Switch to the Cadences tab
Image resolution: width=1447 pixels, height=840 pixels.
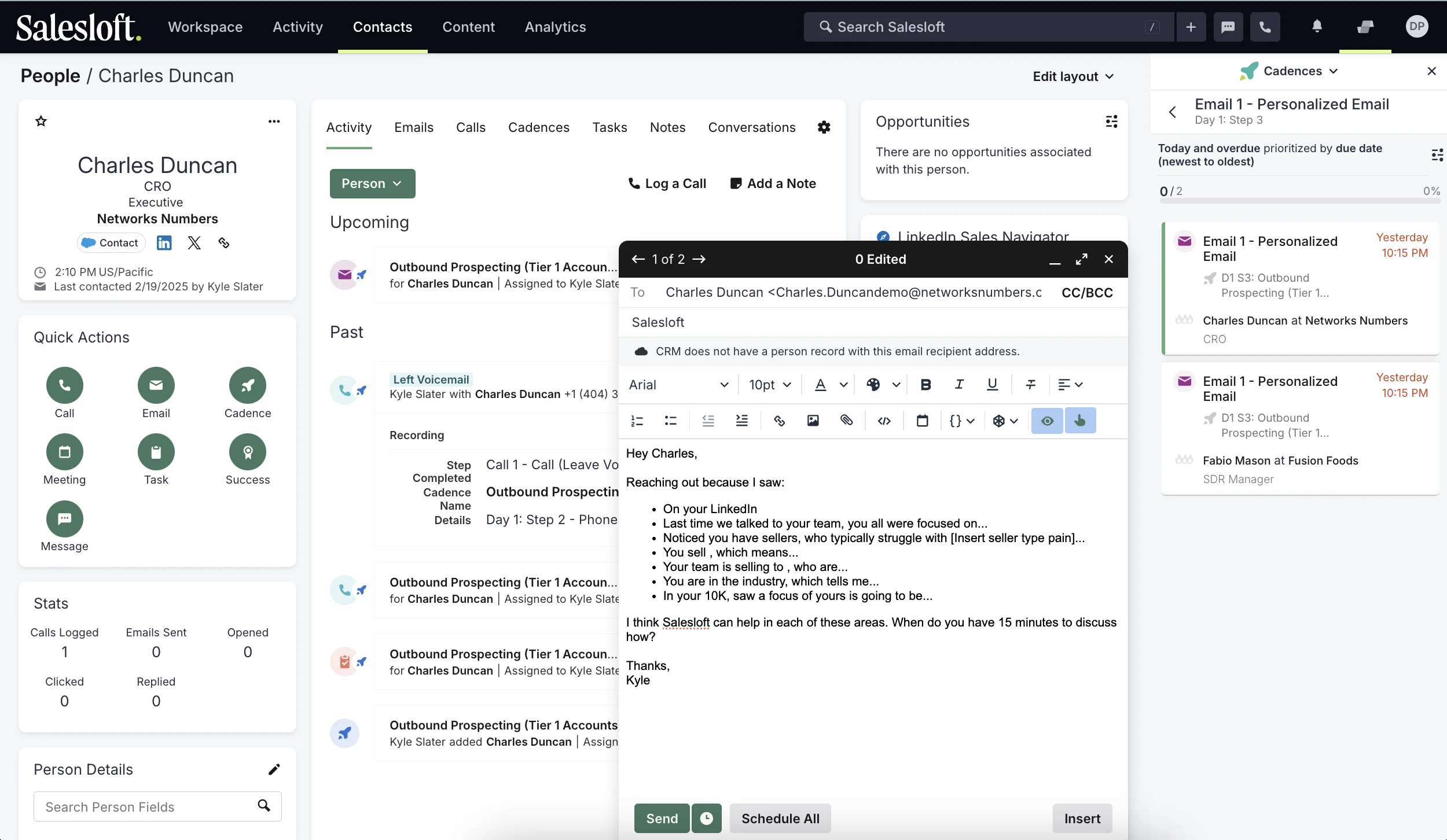[539, 127]
